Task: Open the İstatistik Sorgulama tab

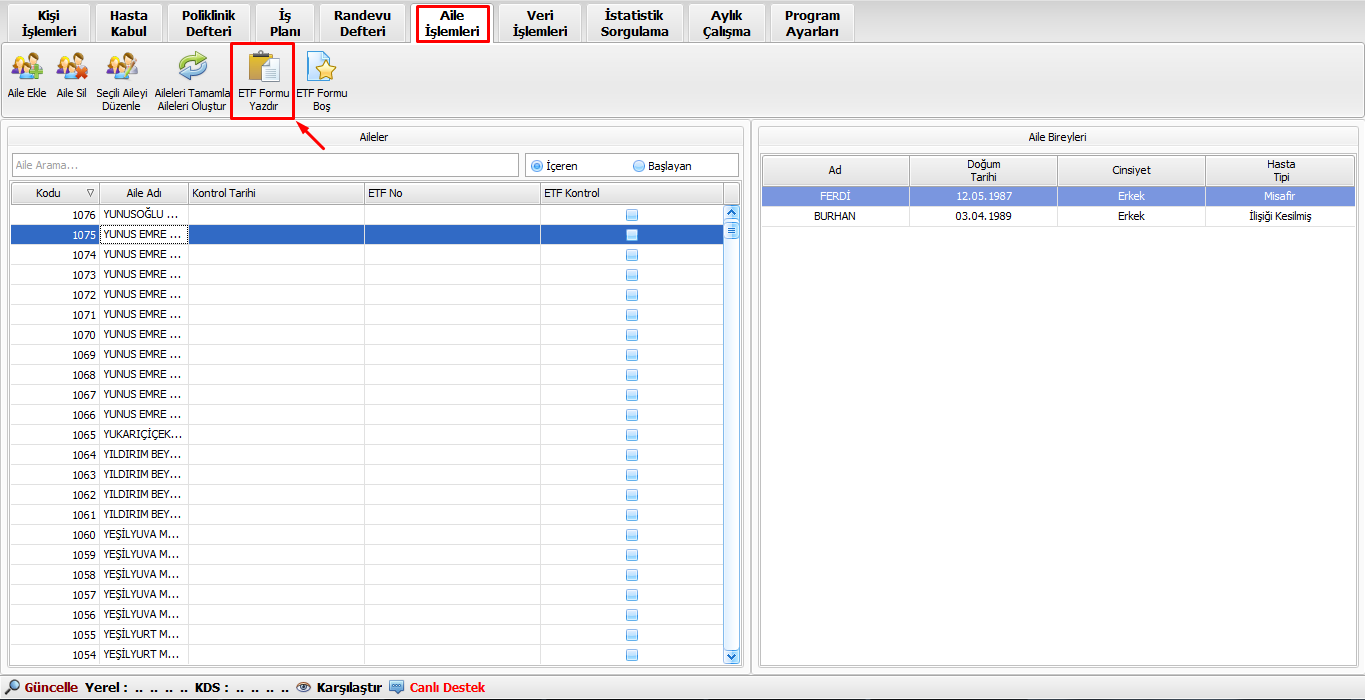Action: point(634,23)
